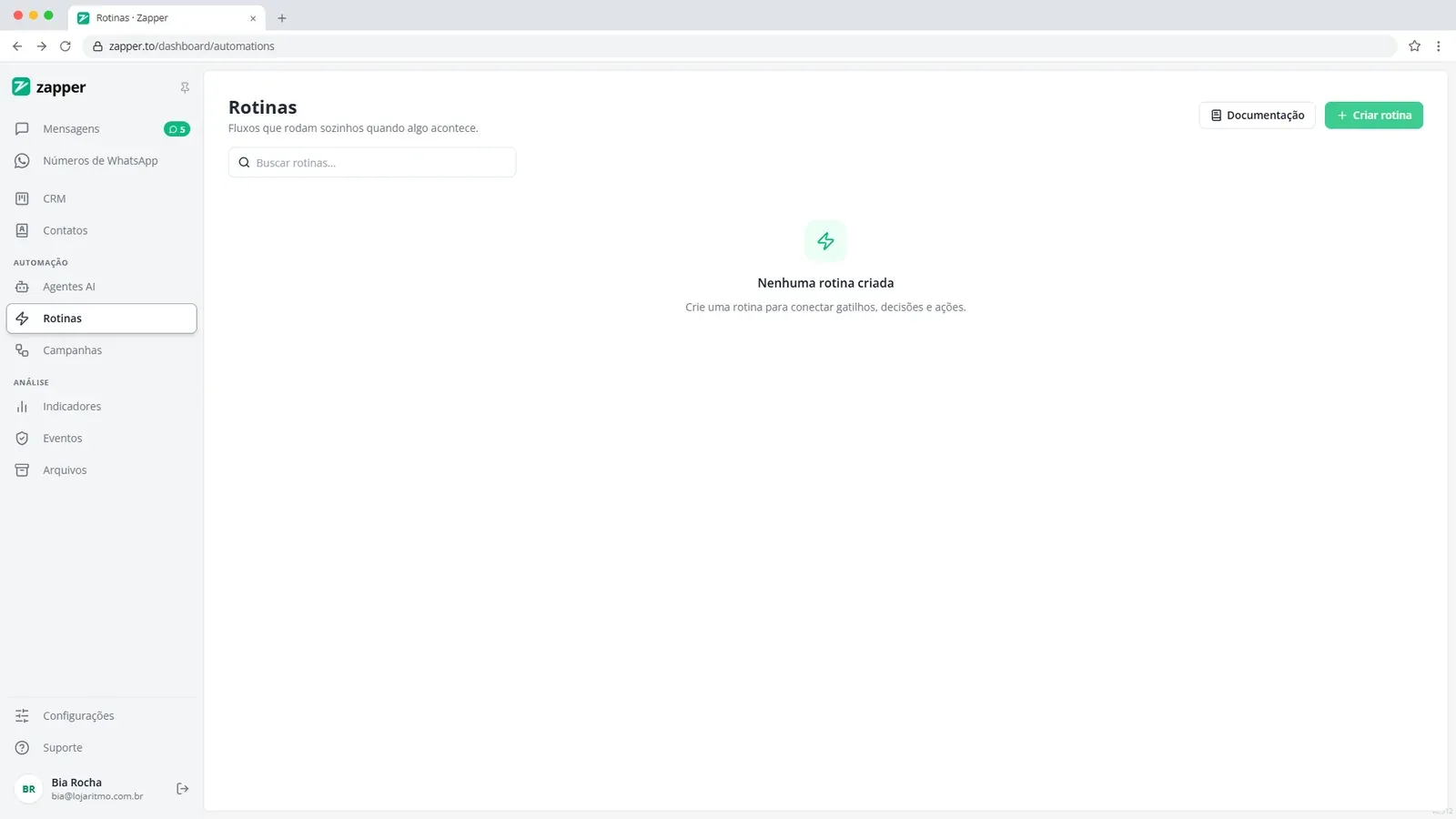Click the Agentes AI robot icon
The width and height of the screenshot is (1456, 819).
[22, 287]
